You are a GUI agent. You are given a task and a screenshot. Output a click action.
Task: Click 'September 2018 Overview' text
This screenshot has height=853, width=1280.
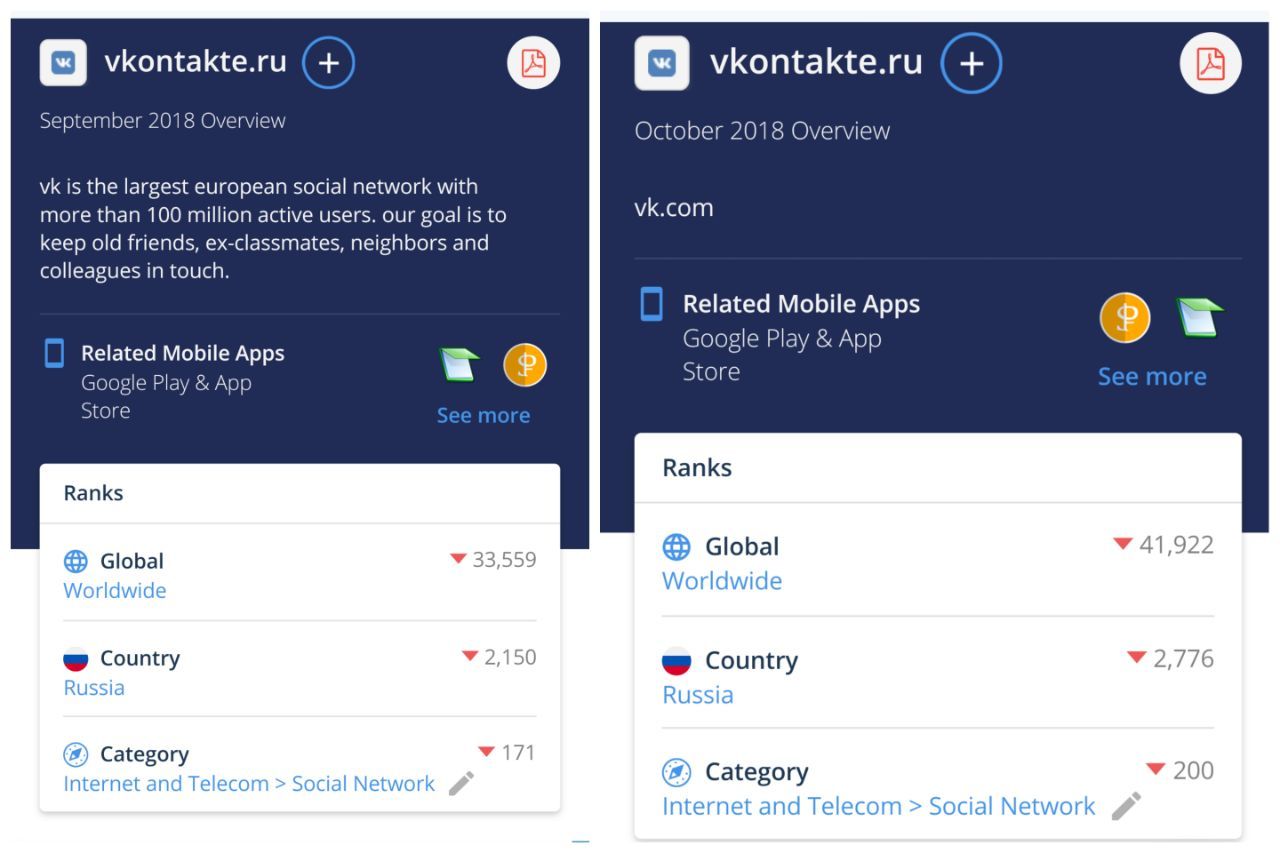click(162, 121)
